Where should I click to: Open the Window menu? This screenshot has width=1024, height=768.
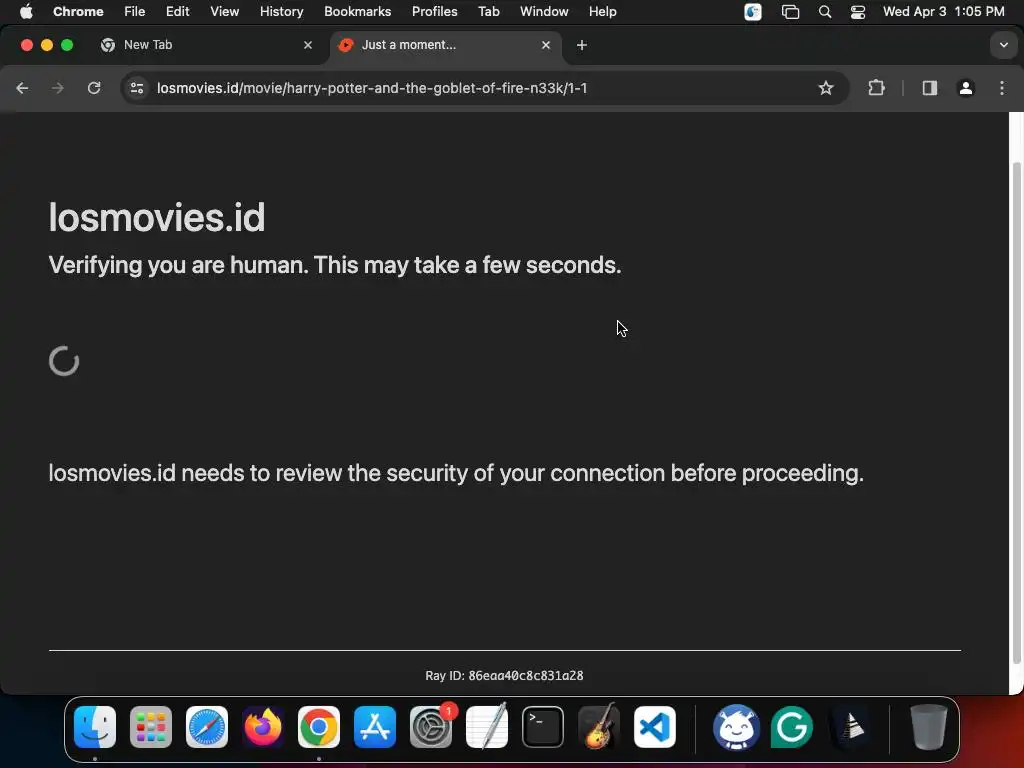(544, 12)
